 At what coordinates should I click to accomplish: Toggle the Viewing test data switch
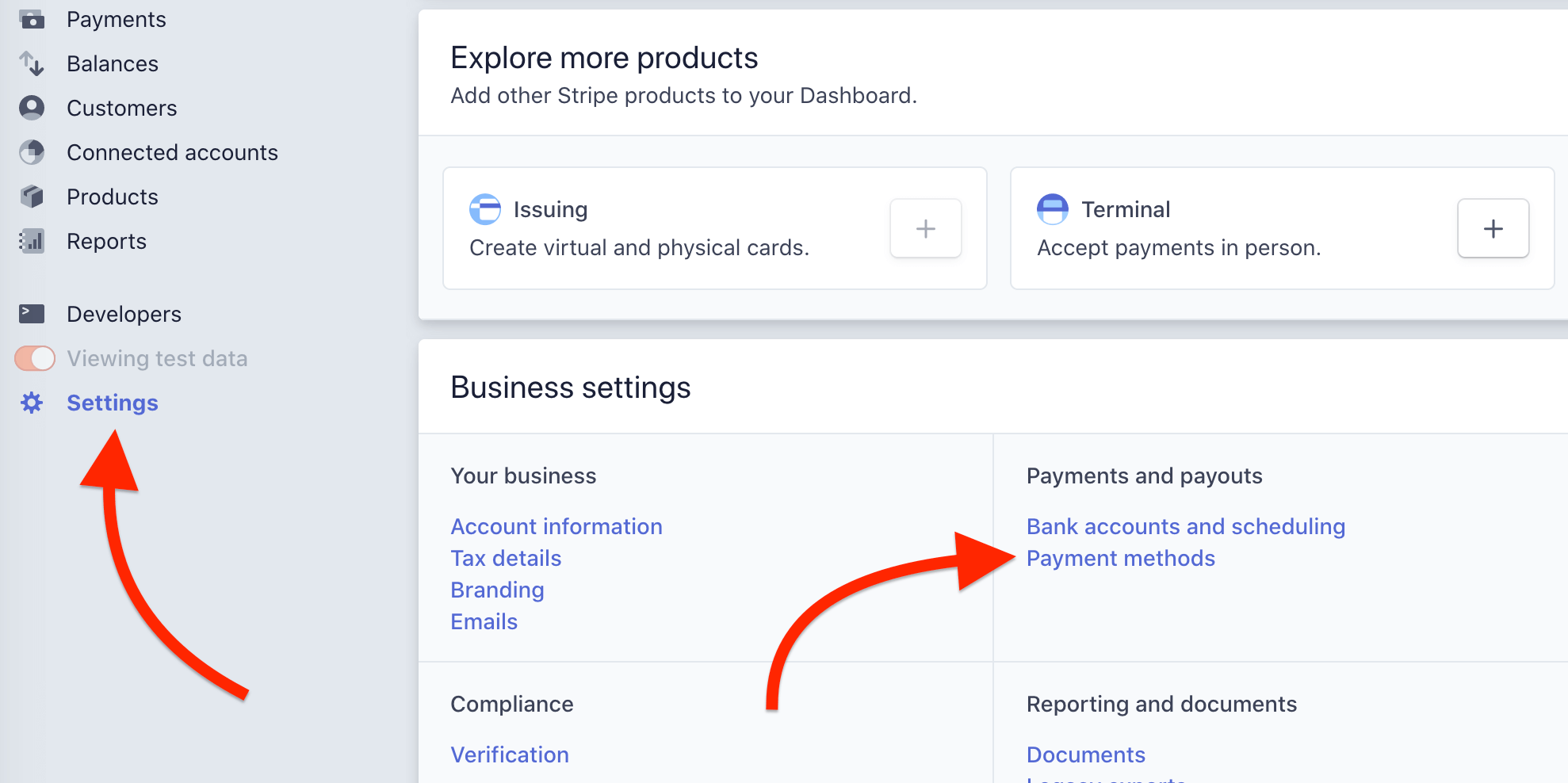click(35, 358)
